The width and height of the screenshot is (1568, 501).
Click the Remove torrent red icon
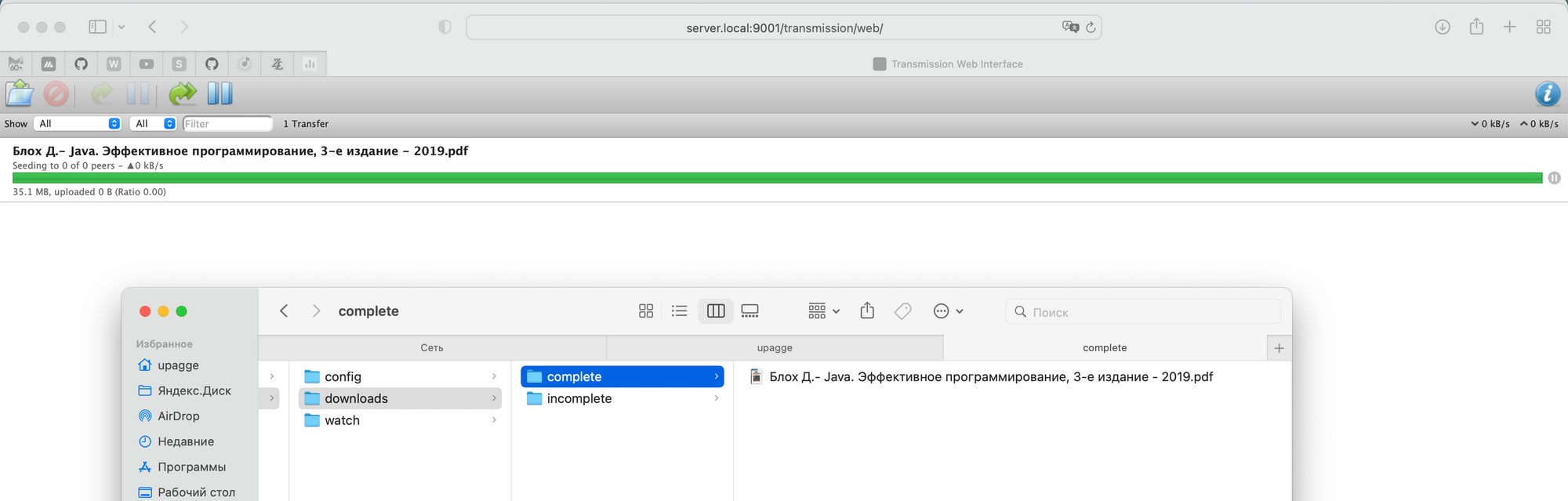tap(56, 94)
